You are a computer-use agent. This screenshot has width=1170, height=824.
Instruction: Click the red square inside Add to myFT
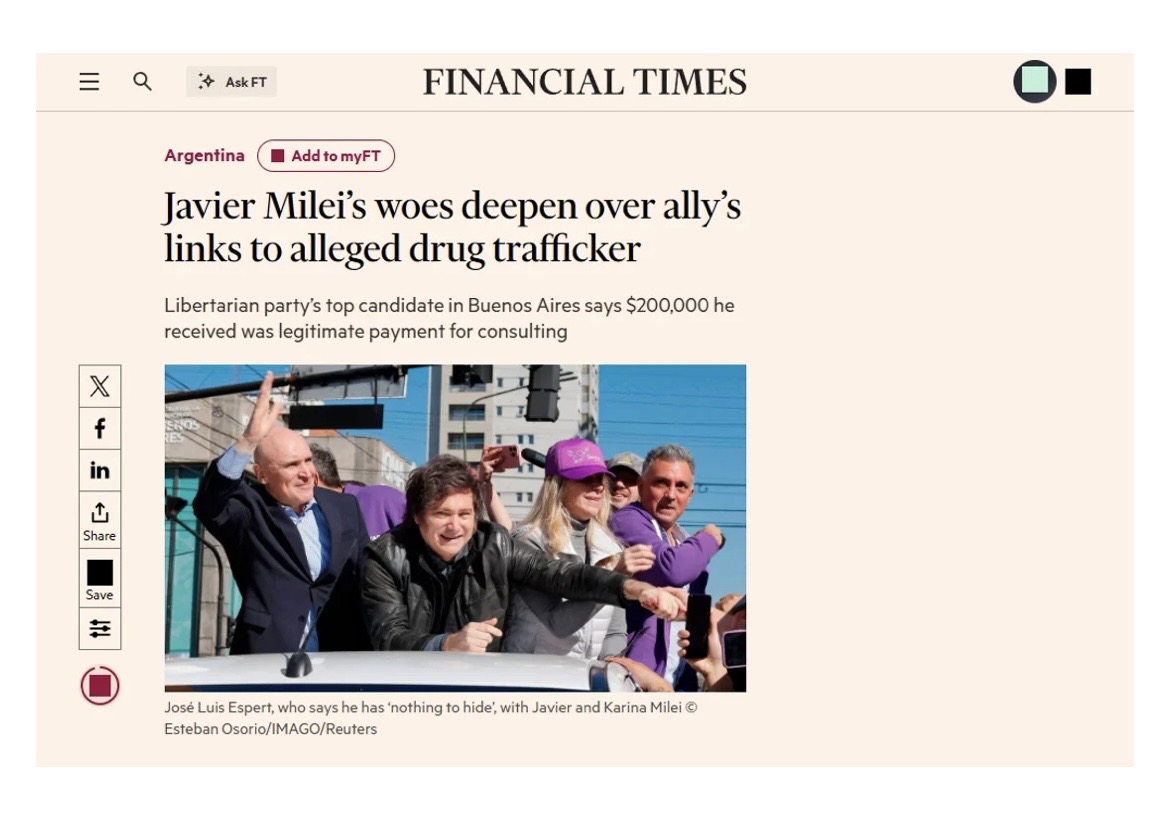point(278,155)
